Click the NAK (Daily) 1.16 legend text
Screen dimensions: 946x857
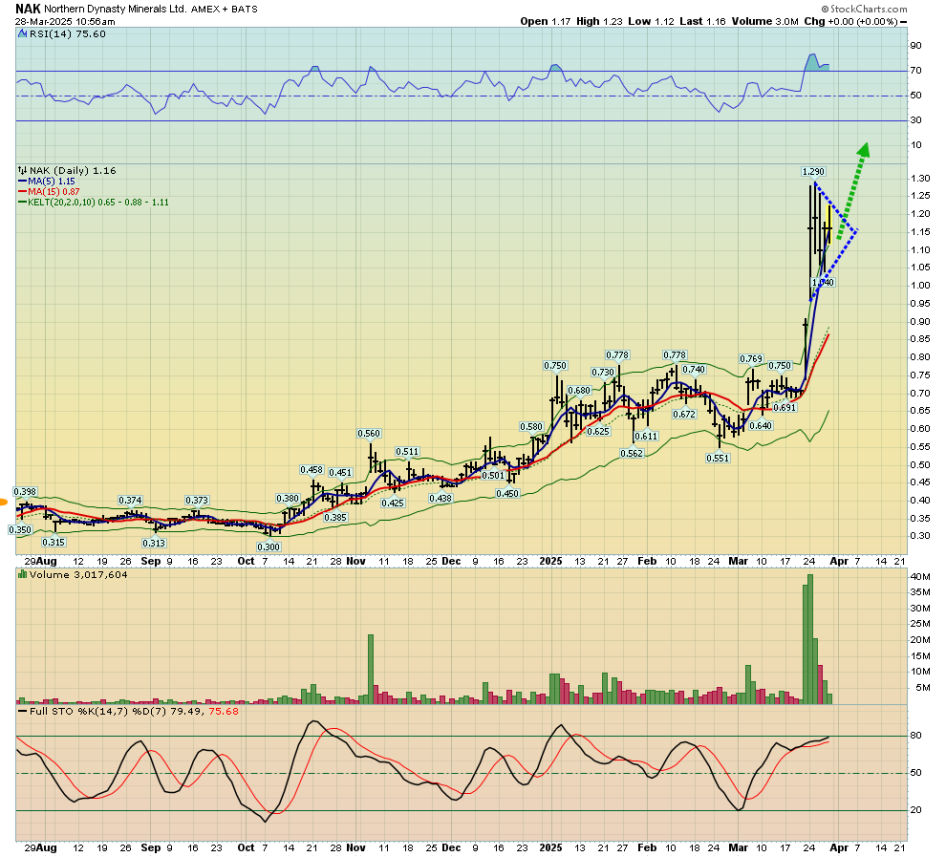point(73,171)
